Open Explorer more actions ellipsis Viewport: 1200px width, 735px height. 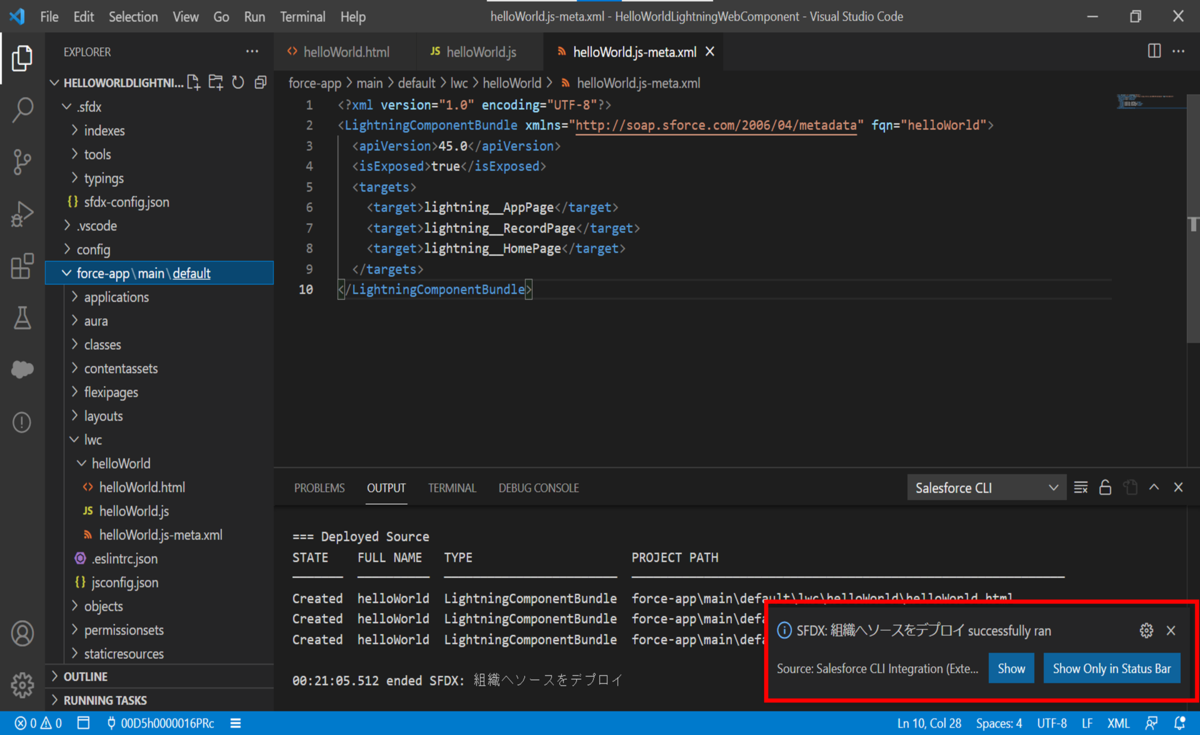[252, 51]
